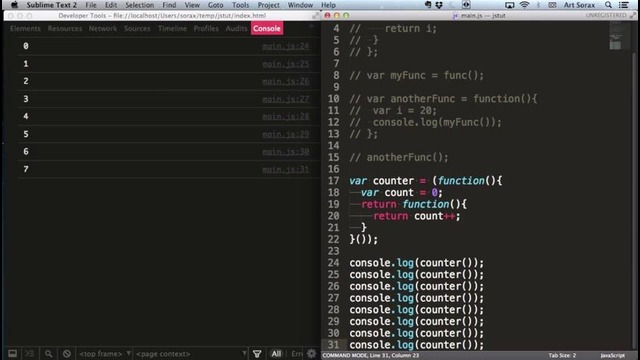
Task: Open the Project menu
Action: point(269,5)
